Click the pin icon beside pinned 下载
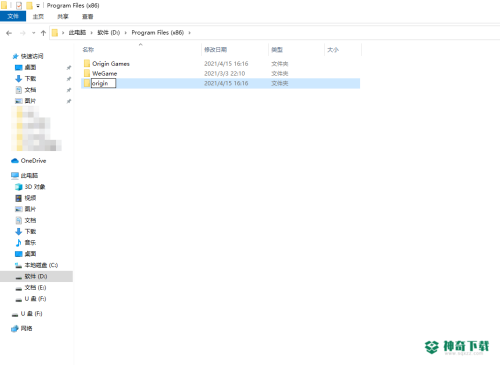This screenshot has height=365, width=500. point(69,79)
